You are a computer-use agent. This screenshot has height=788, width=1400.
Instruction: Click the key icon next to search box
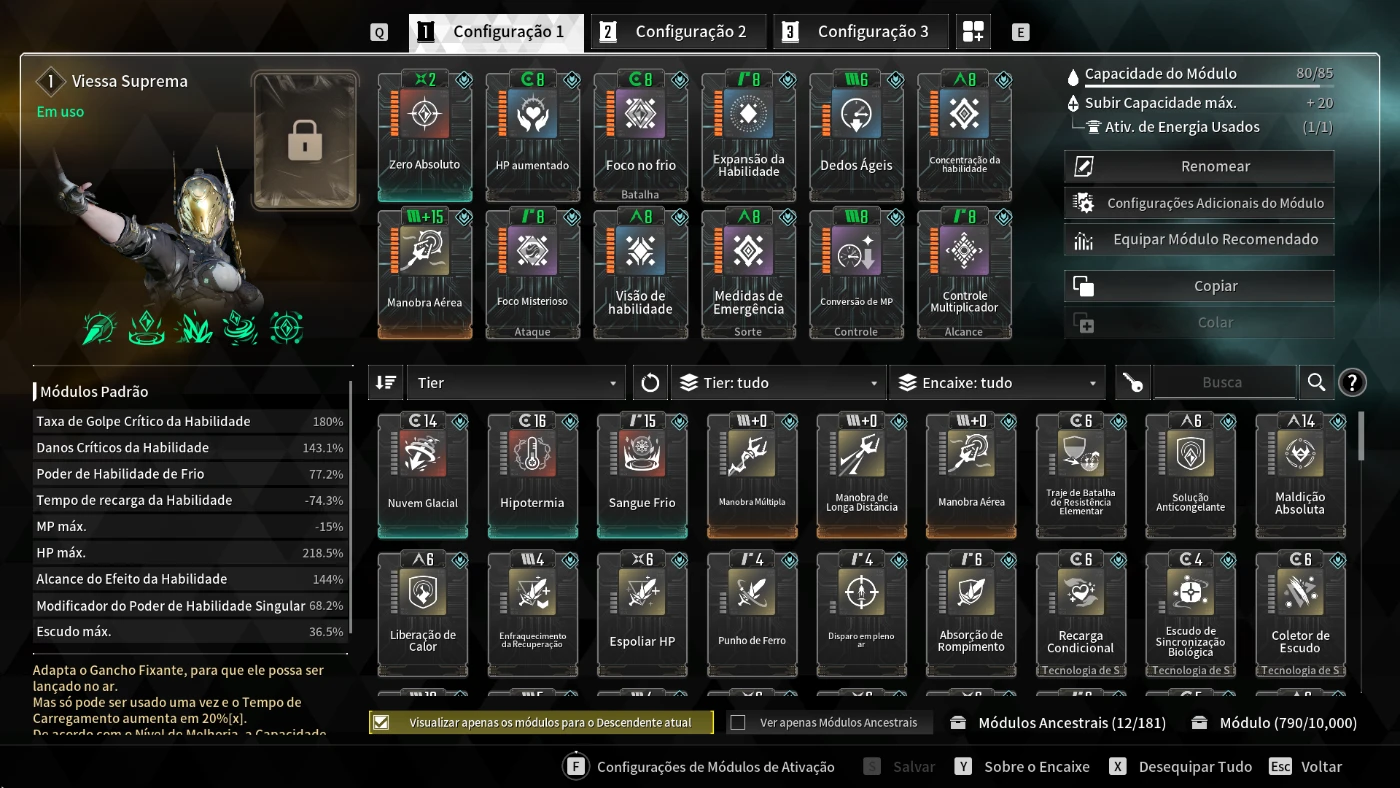[x=1132, y=383]
